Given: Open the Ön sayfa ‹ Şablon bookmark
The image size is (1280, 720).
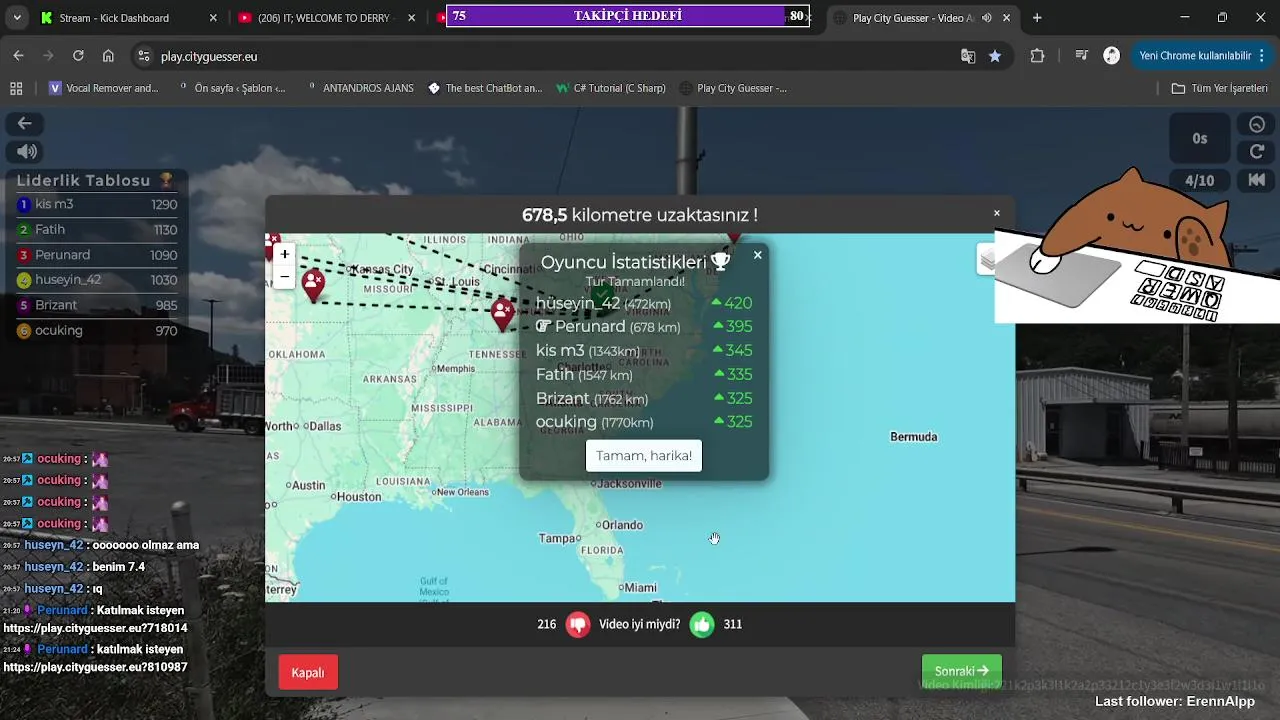Looking at the screenshot, I should (x=231, y=88).
